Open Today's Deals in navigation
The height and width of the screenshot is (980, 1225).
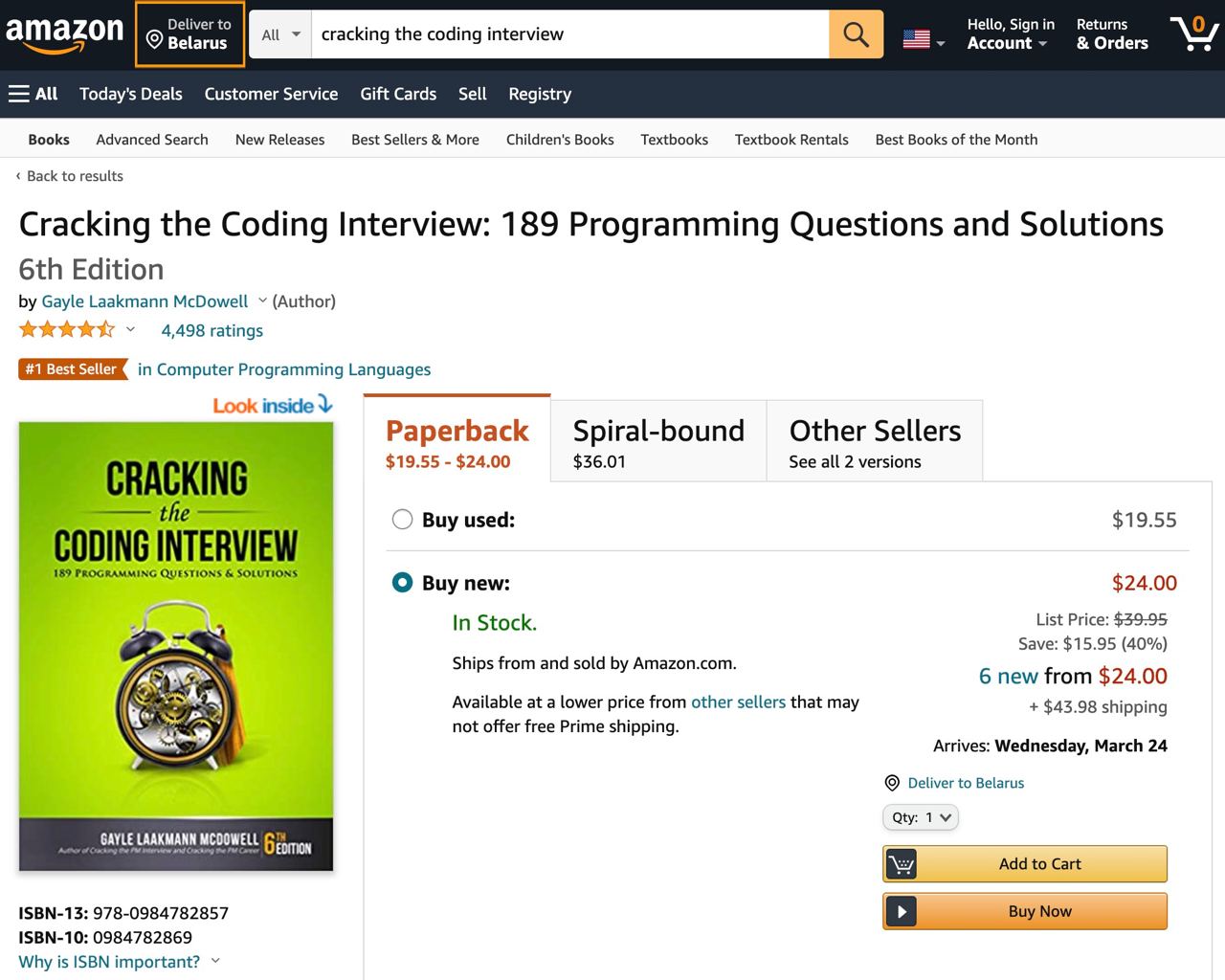click(x=131, y=94)
